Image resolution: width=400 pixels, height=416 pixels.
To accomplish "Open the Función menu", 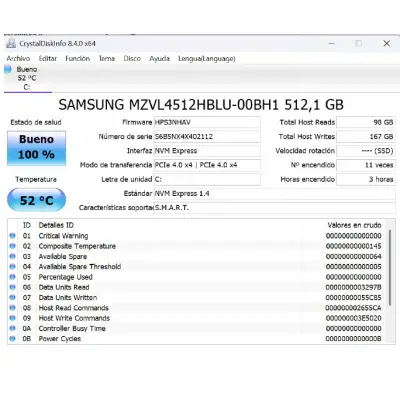I will (77, 59).
